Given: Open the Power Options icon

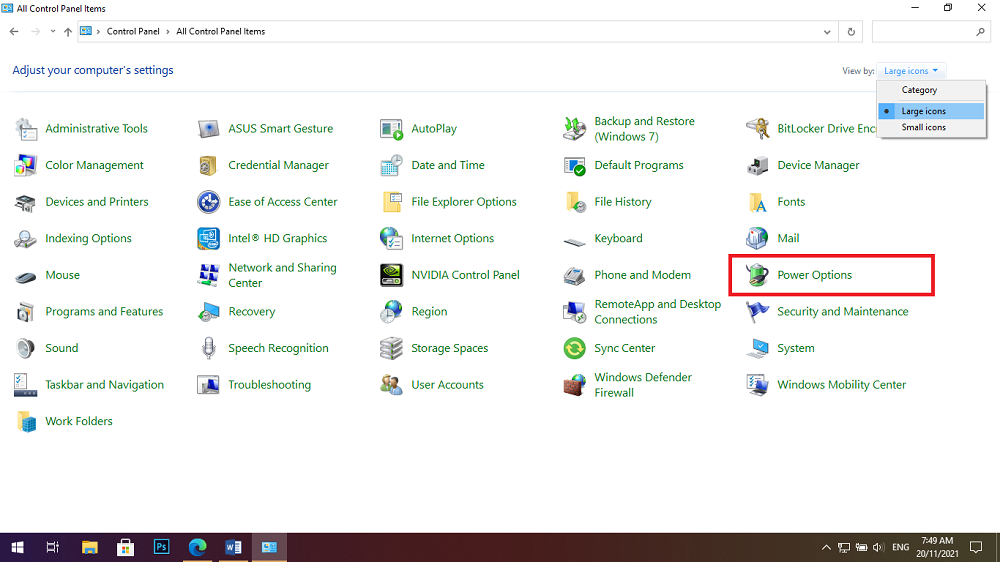Looking at the screenshot, I should tap(757, 275).
